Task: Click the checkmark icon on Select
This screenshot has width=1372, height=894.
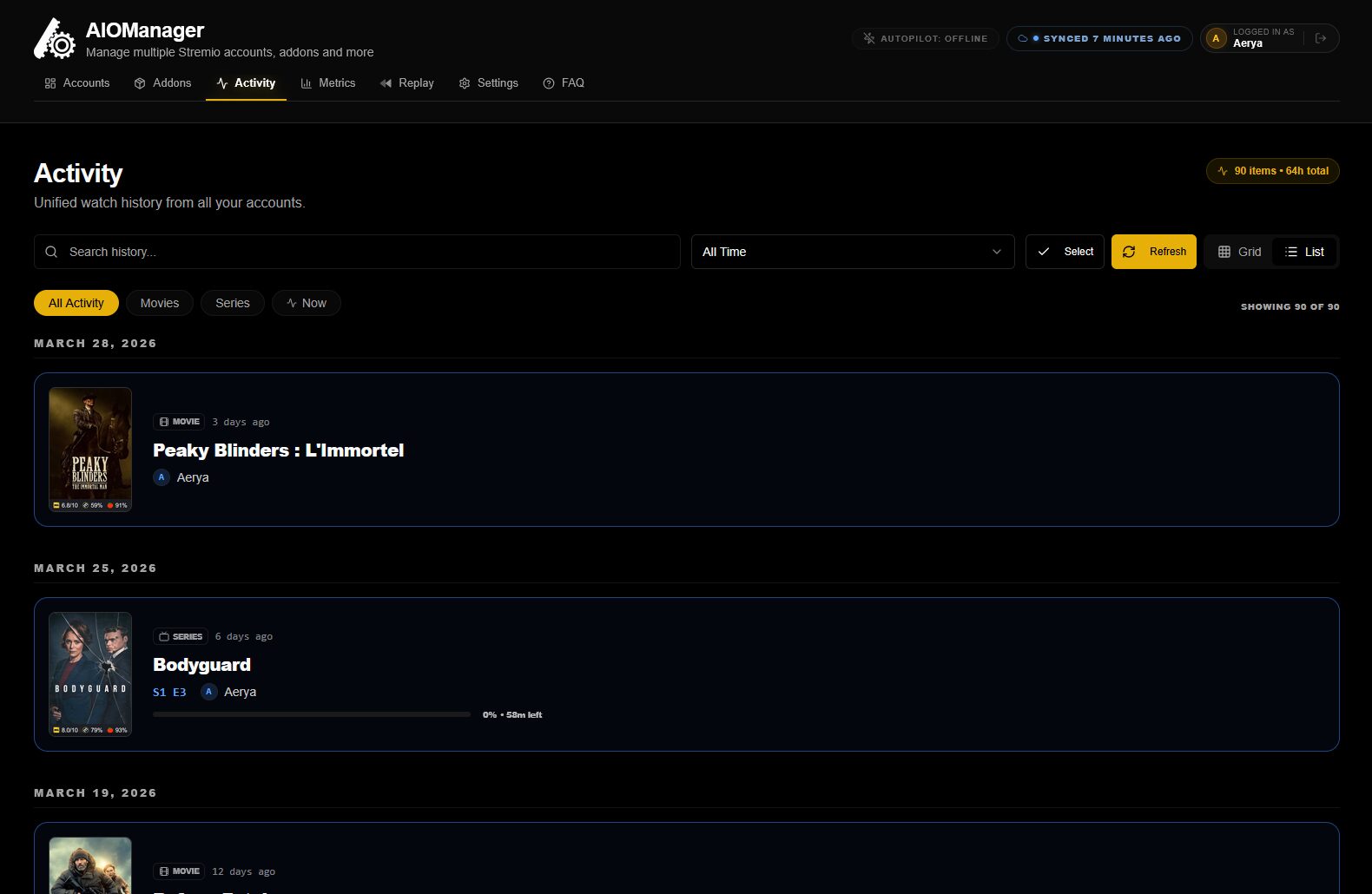Action: click(1044, 252)
